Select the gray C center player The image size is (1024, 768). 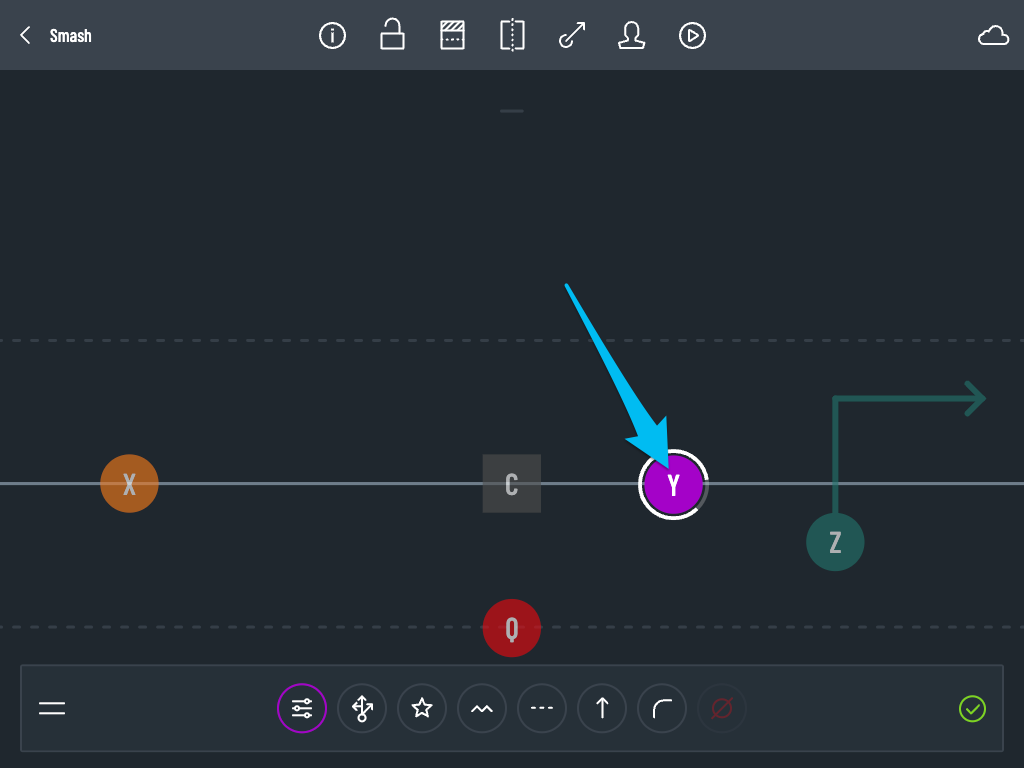click(x=511, y=483)
